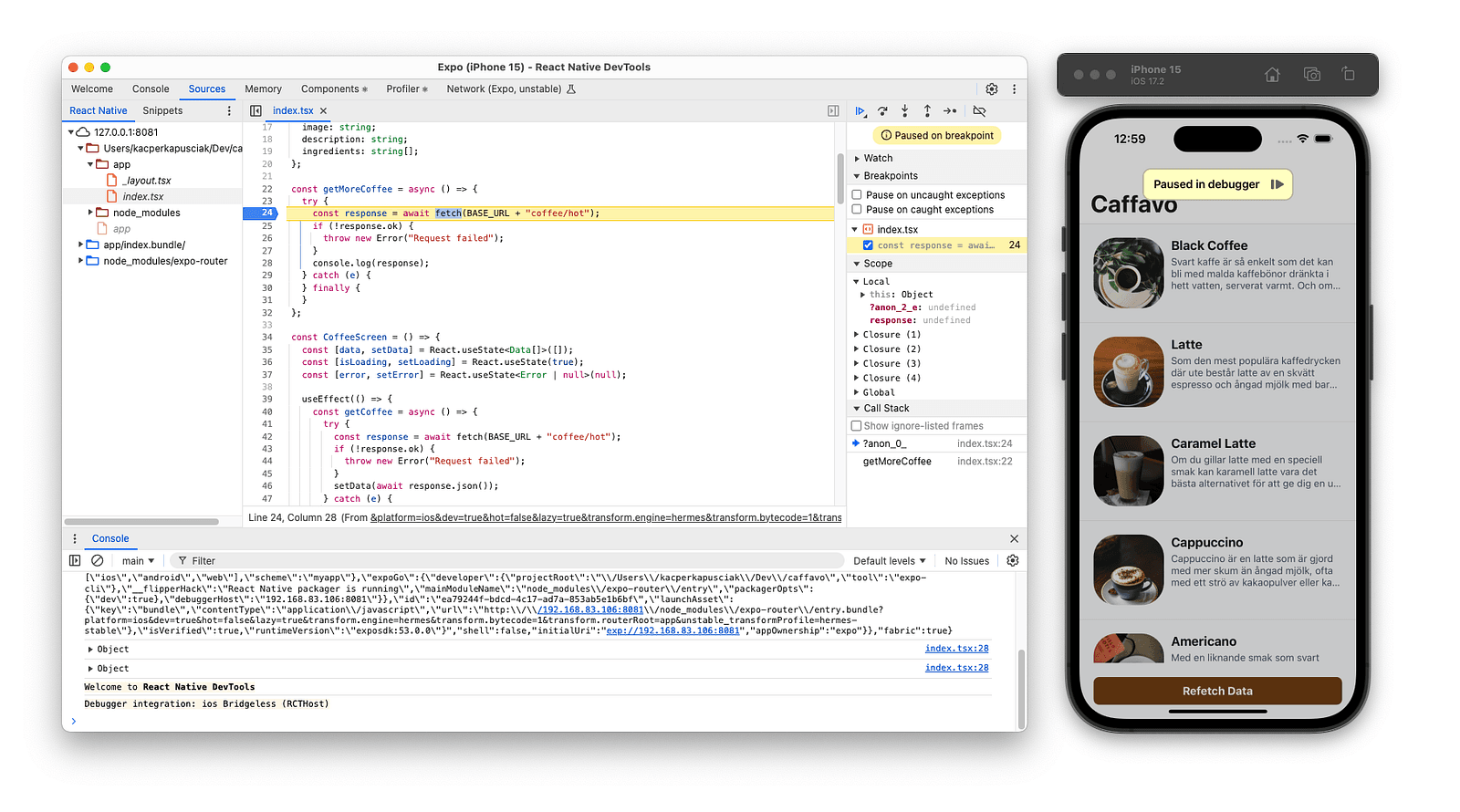This screenshot has height=812, width=1460.
Task: Toggle the file navigator sidebar icon
Action: tap(256, 111)
